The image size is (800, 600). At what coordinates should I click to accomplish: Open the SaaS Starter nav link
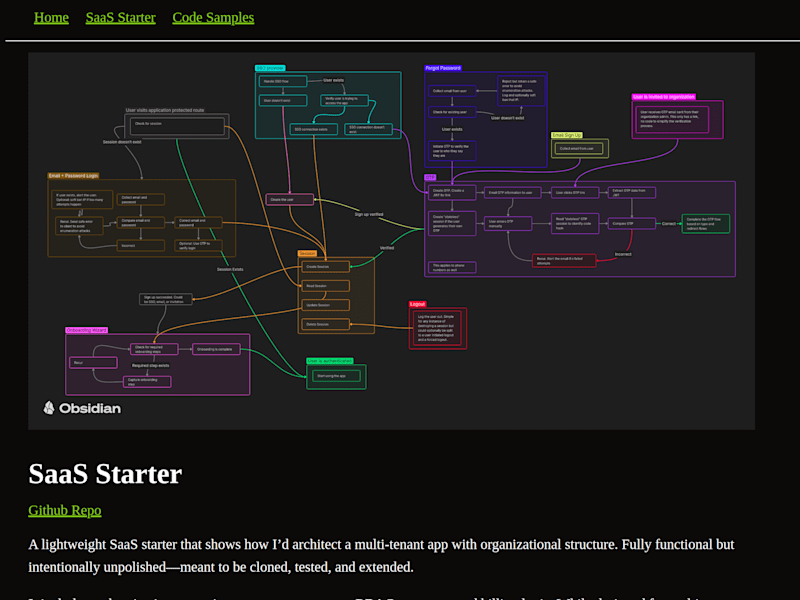120,17
